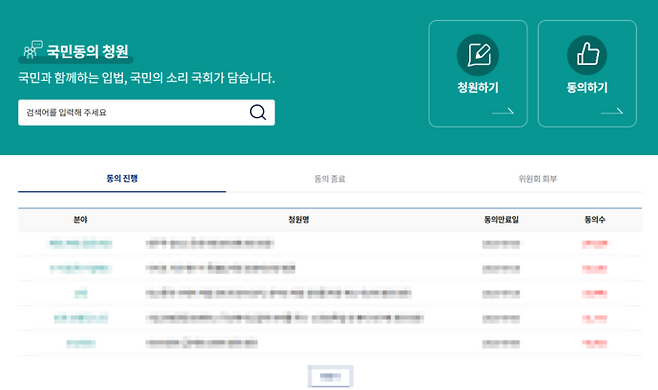Viewport: 658px width, 390px height.
Task: Select the 동의 진행 tab
Action: (122, 179)
